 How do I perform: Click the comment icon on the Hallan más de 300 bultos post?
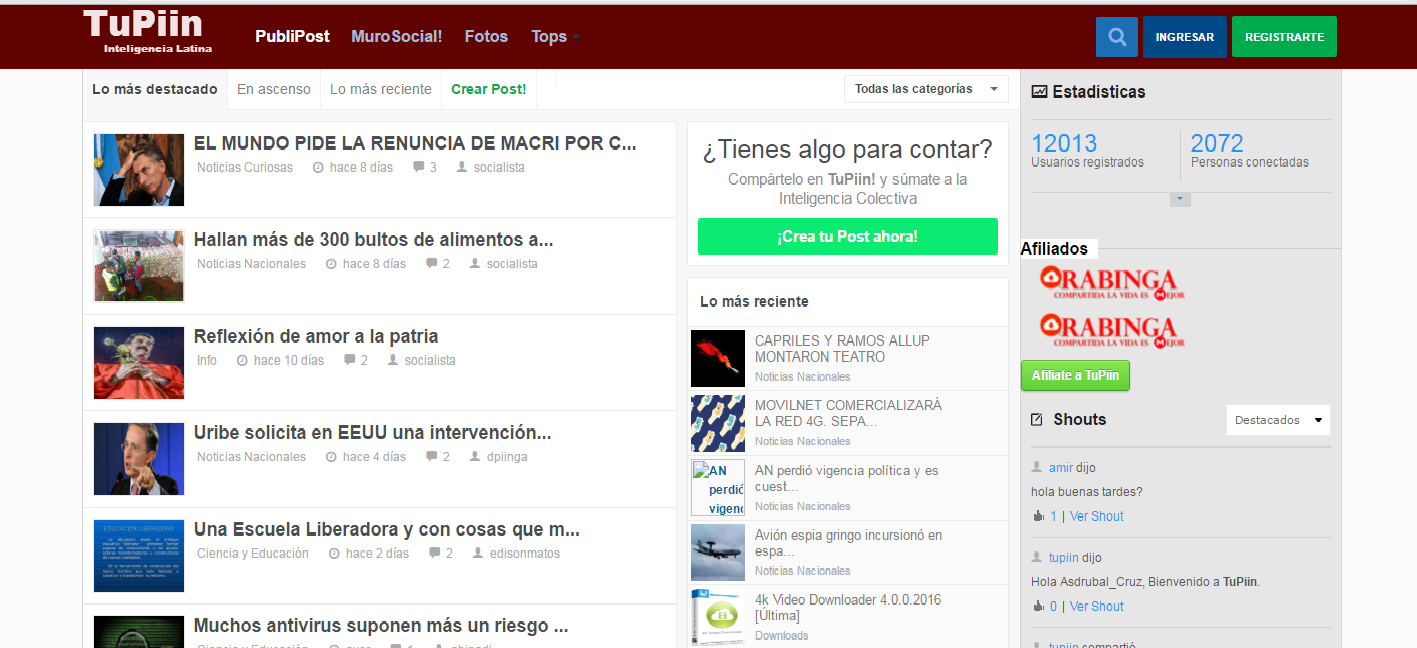(x=431, y=264)
